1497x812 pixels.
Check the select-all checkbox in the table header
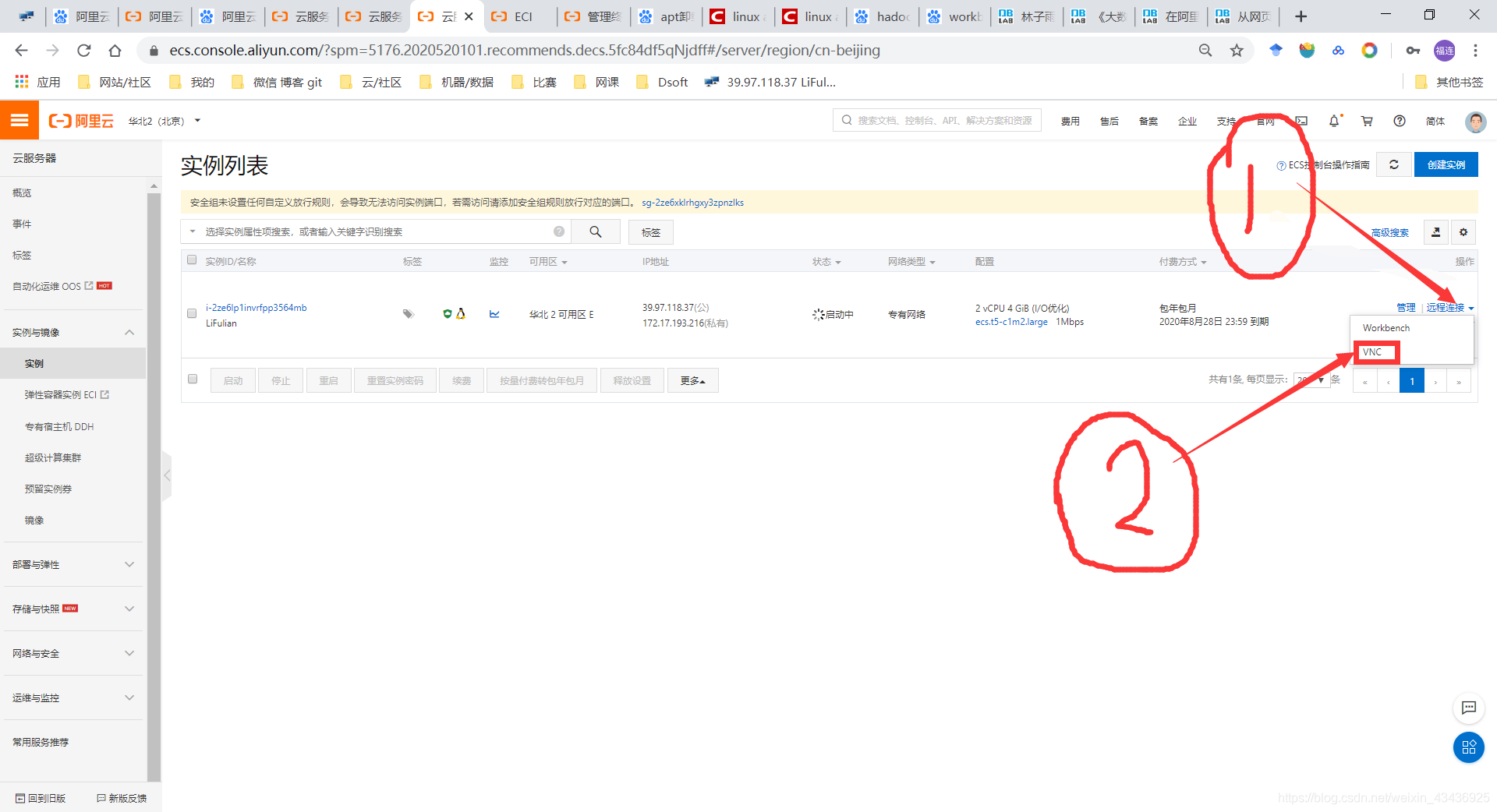point(192,259)
